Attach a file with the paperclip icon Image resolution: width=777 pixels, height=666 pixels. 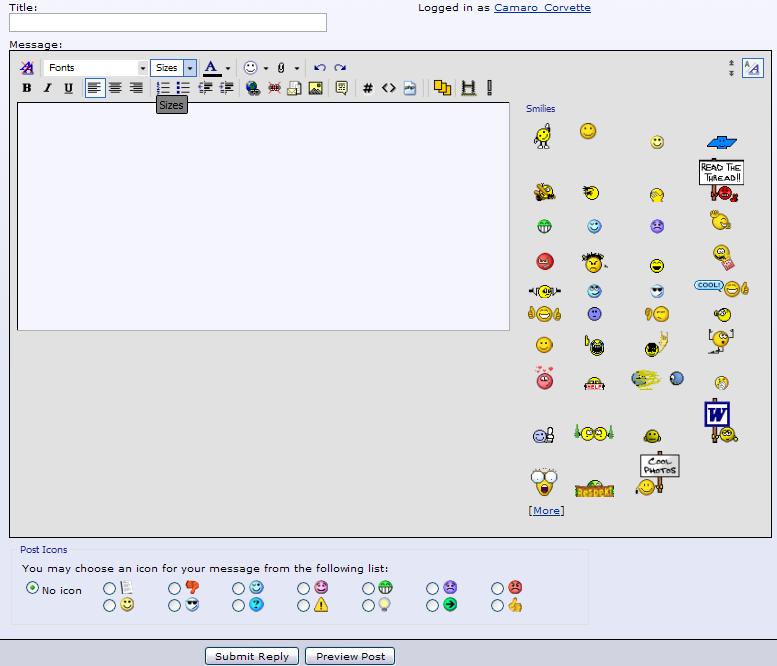click(x=281, y=67)
